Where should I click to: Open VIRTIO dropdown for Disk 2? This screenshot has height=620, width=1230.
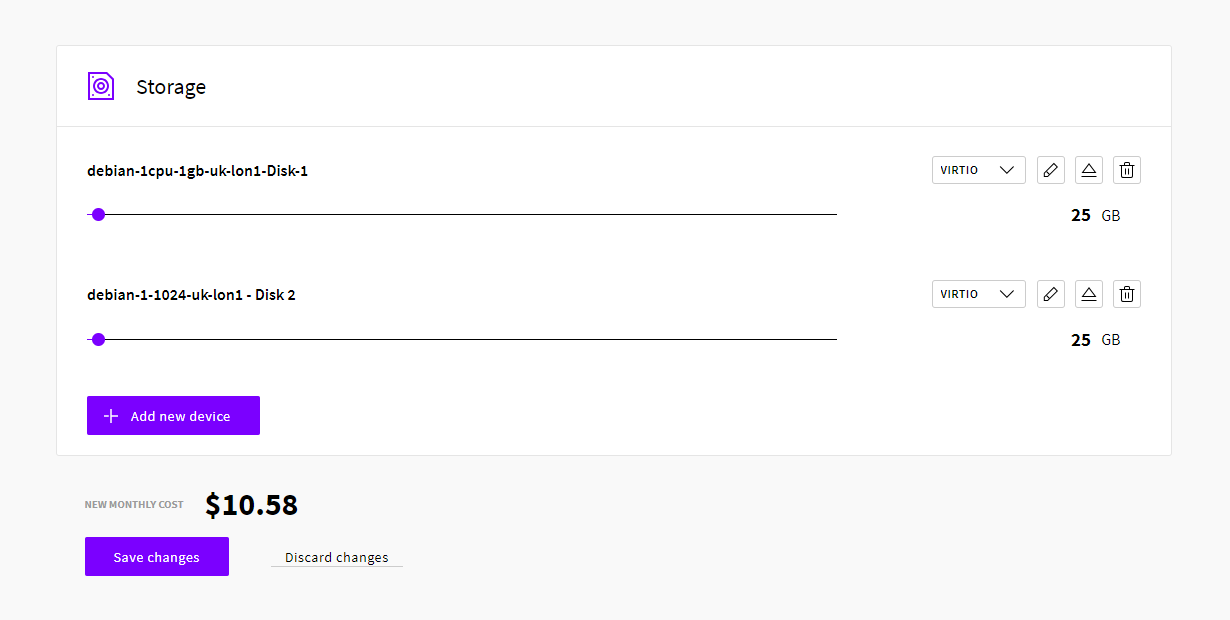pyautogui.click(x=978, y=294)
